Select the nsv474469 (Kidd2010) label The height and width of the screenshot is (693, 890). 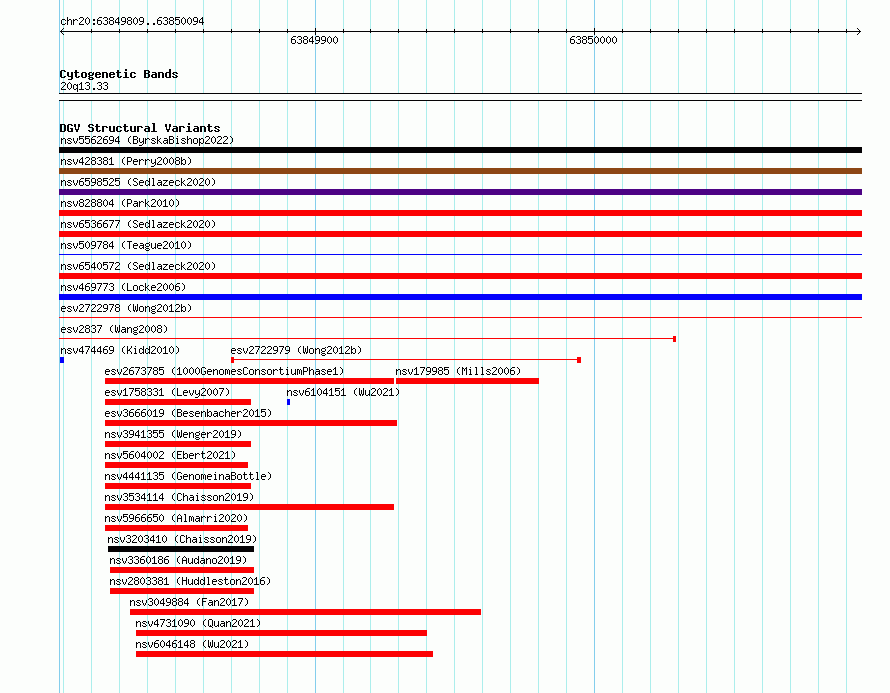(120, 350)
